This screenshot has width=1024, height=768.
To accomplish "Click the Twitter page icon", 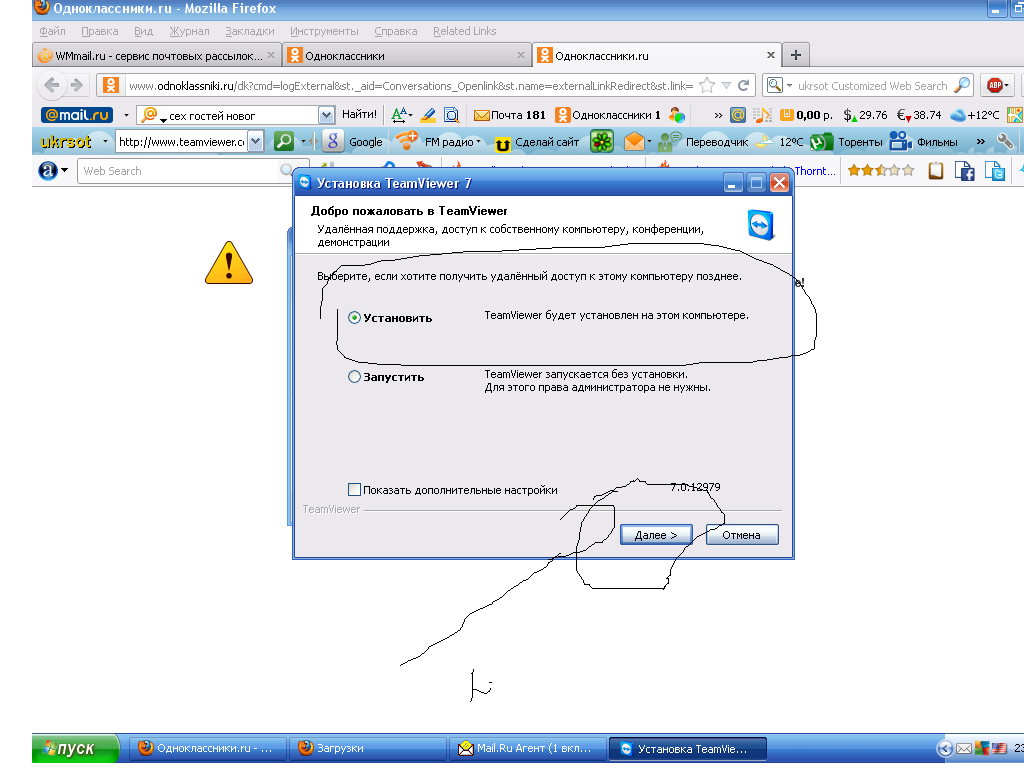I will click(995, 171).
